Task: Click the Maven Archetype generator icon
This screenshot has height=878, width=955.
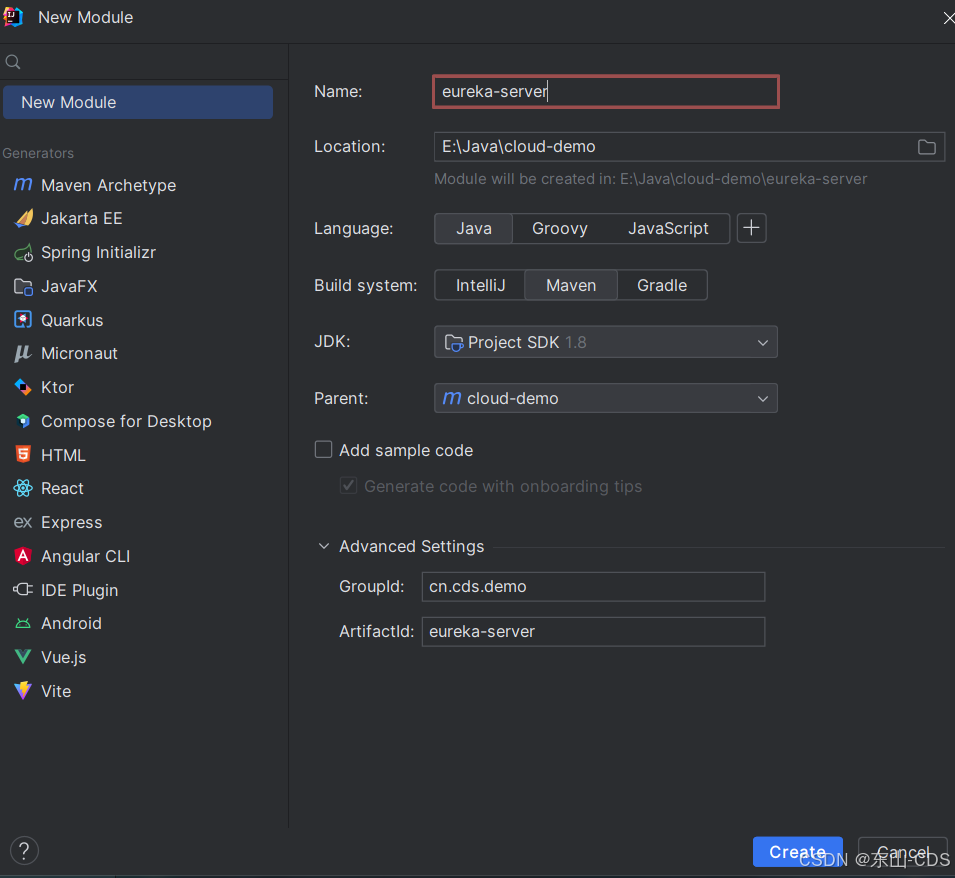Action: 23,184
